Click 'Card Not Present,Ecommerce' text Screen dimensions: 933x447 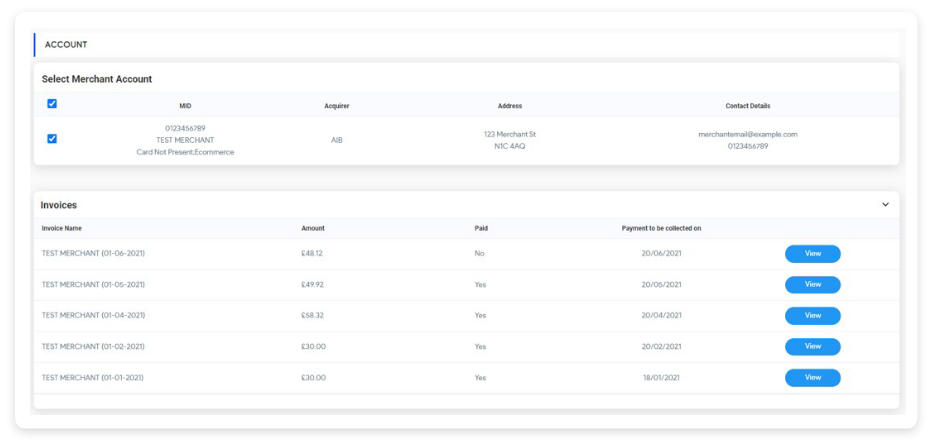click(185, 152)
